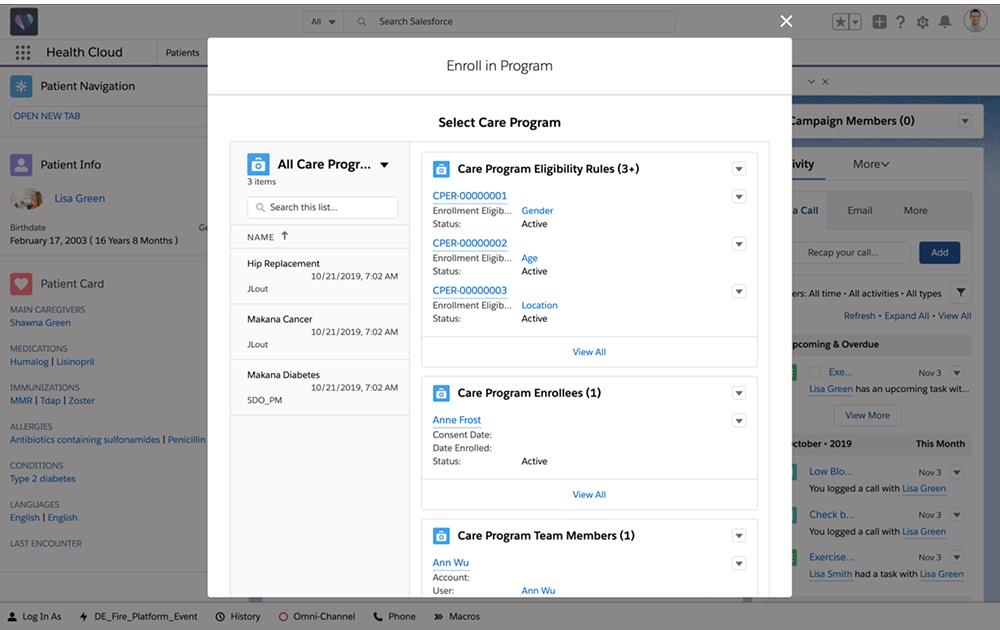Open the Ann Wu row actions dropdown
The width and height of the screenshot is (1000, 630).
[739, 564]
